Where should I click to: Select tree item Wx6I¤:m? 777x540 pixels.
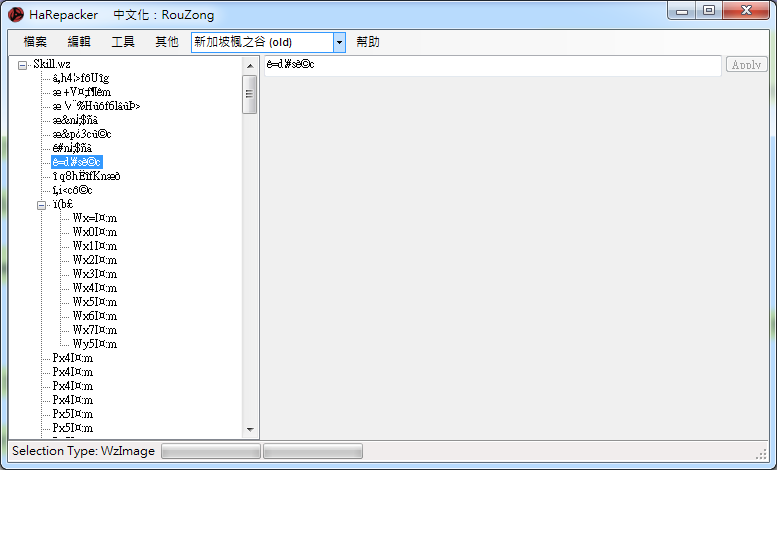(95, 316)
